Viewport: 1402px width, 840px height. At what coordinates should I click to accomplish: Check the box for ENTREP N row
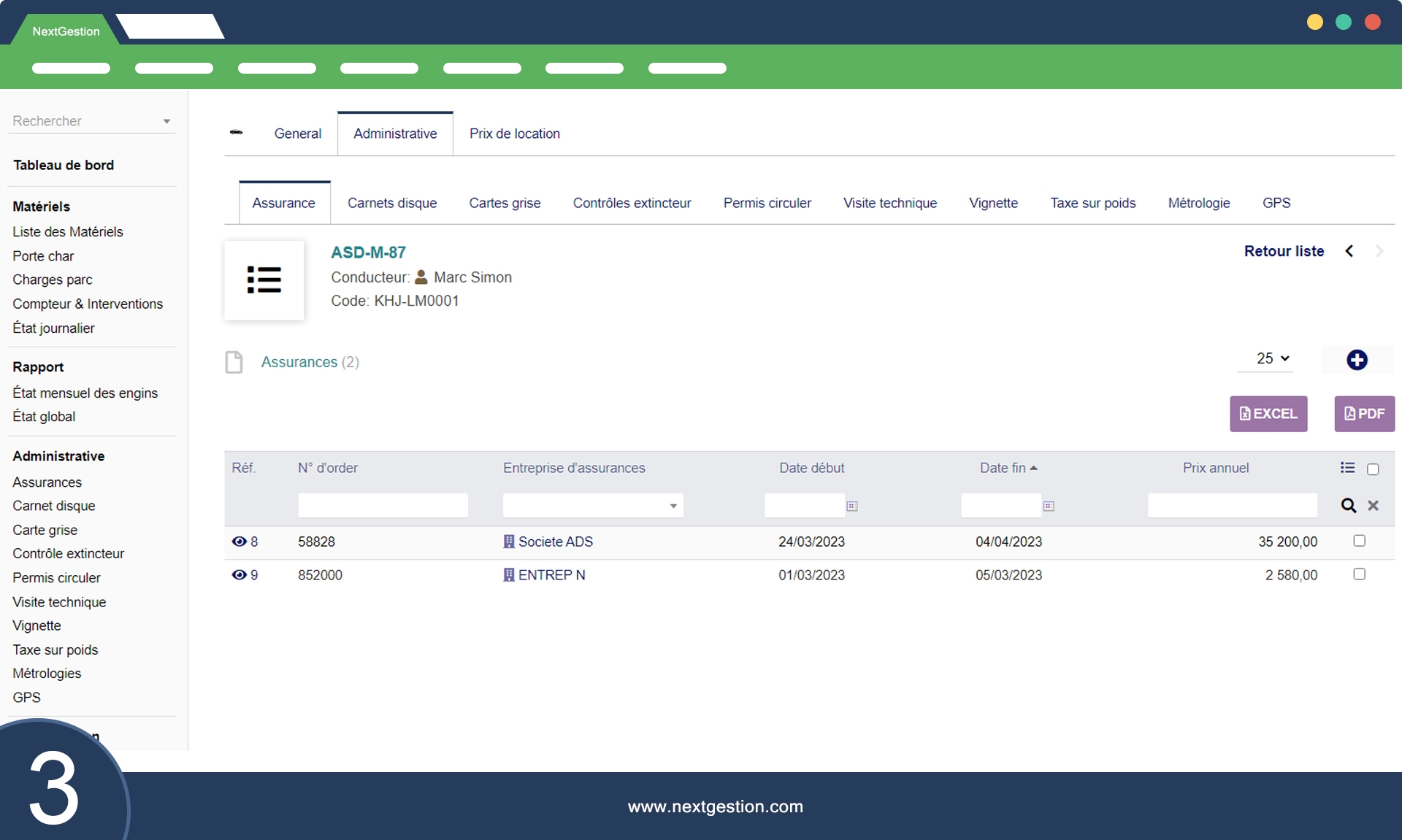point(1359,574)
